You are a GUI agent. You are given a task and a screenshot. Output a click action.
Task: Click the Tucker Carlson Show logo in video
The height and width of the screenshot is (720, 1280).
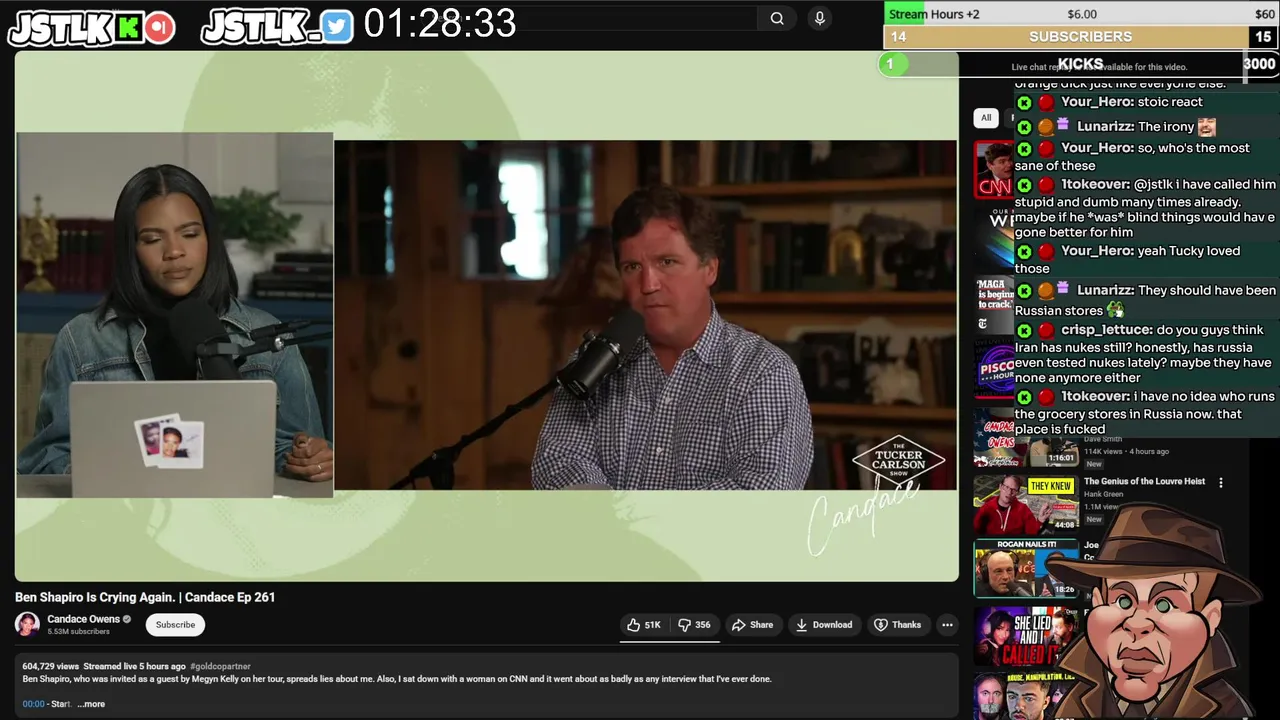(x=898, y=461)
